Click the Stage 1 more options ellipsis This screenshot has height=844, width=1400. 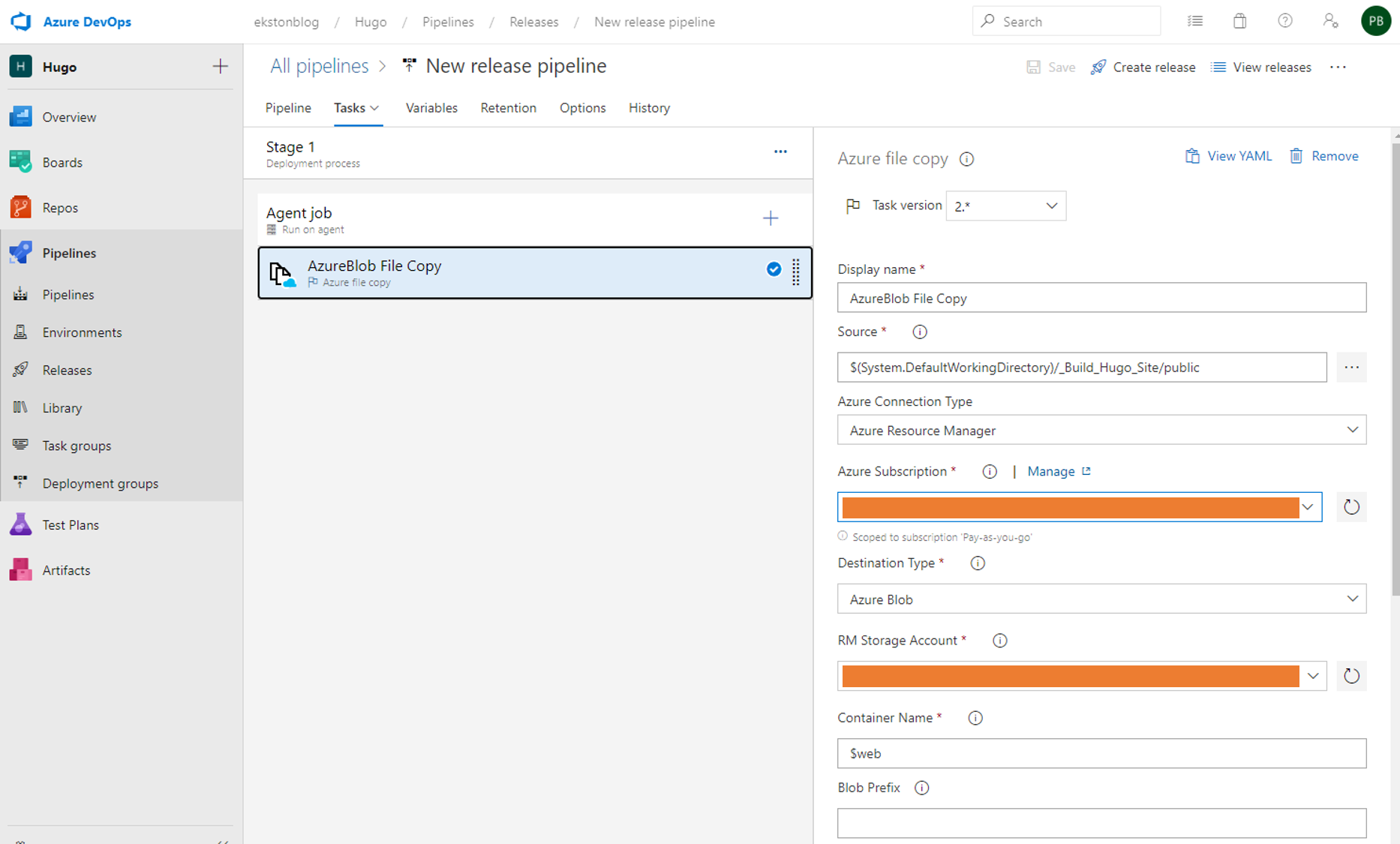(780, 152)
